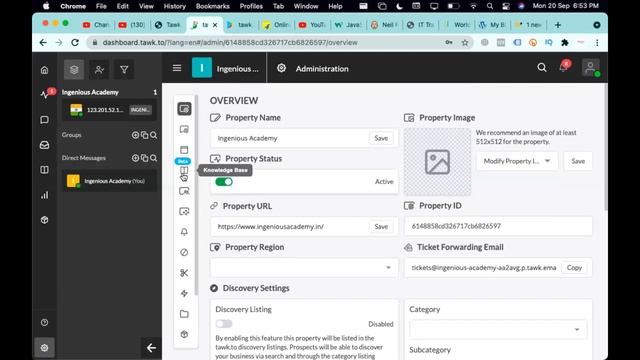Open the overview icon in admin menu
640x360 pixels.
(x=184, y=109)
